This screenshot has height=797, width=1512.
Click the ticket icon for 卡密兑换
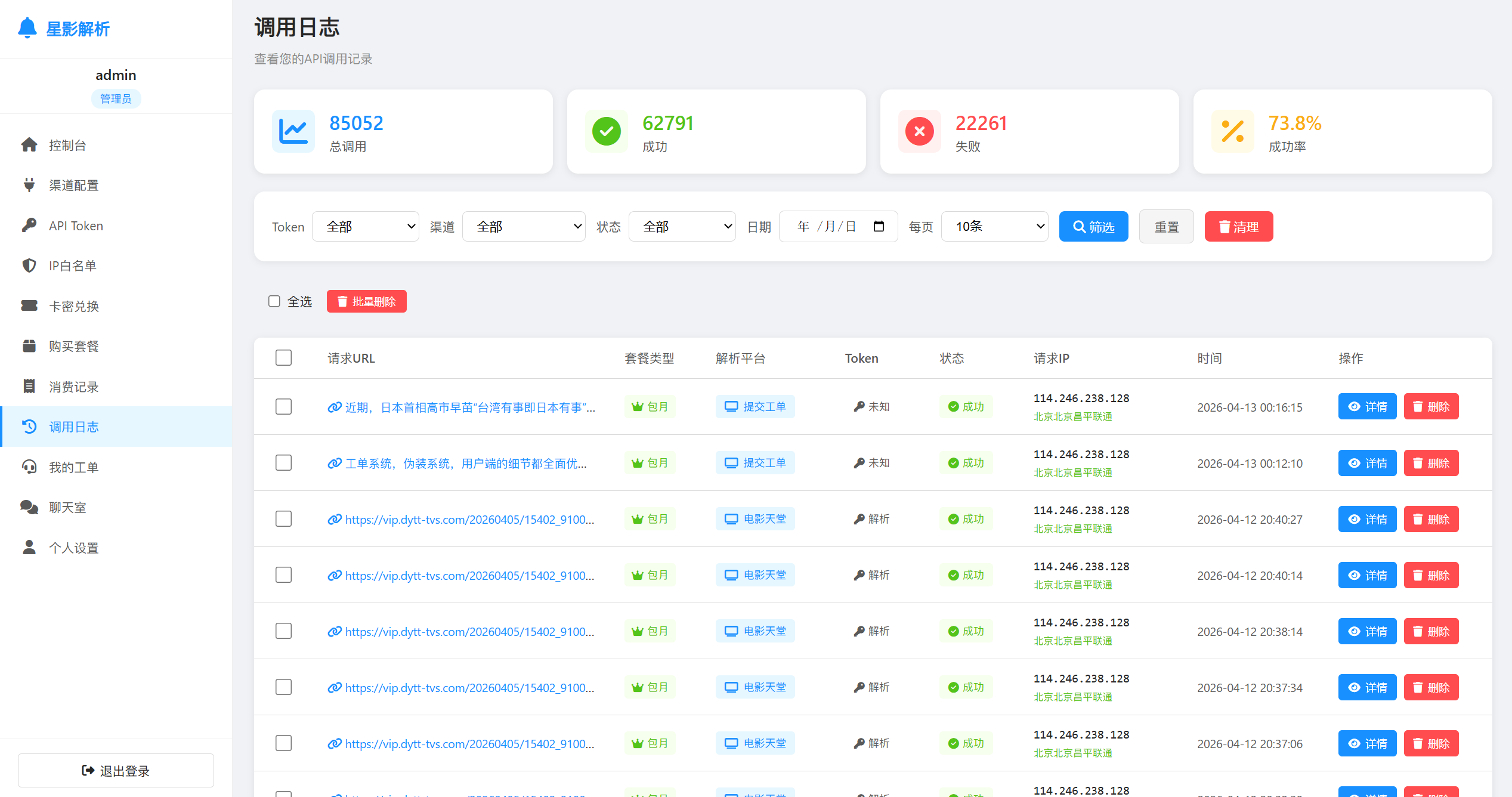coord(29,306)
